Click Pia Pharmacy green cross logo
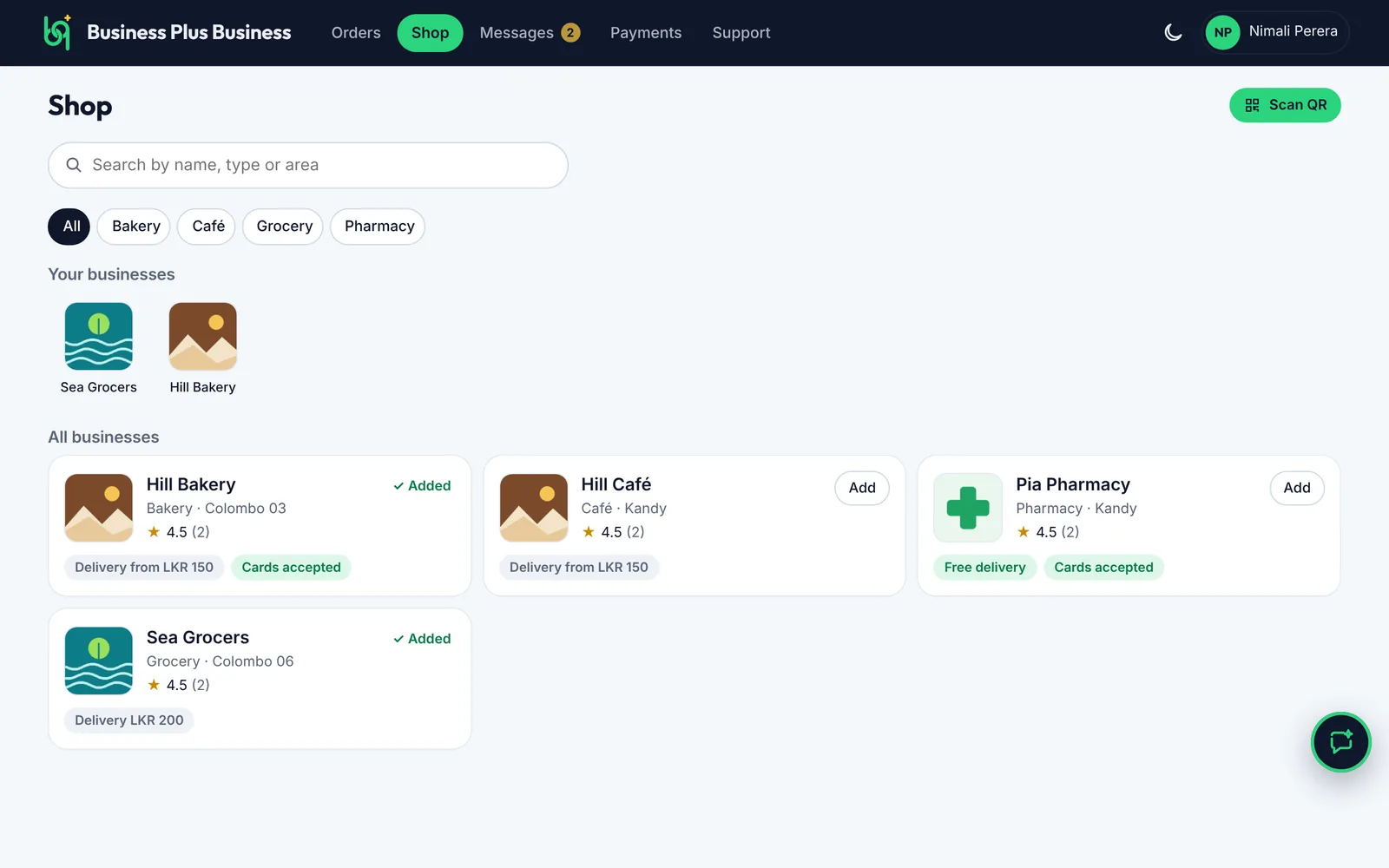This screenshot has height=868, width=1389. coord(968,508)
